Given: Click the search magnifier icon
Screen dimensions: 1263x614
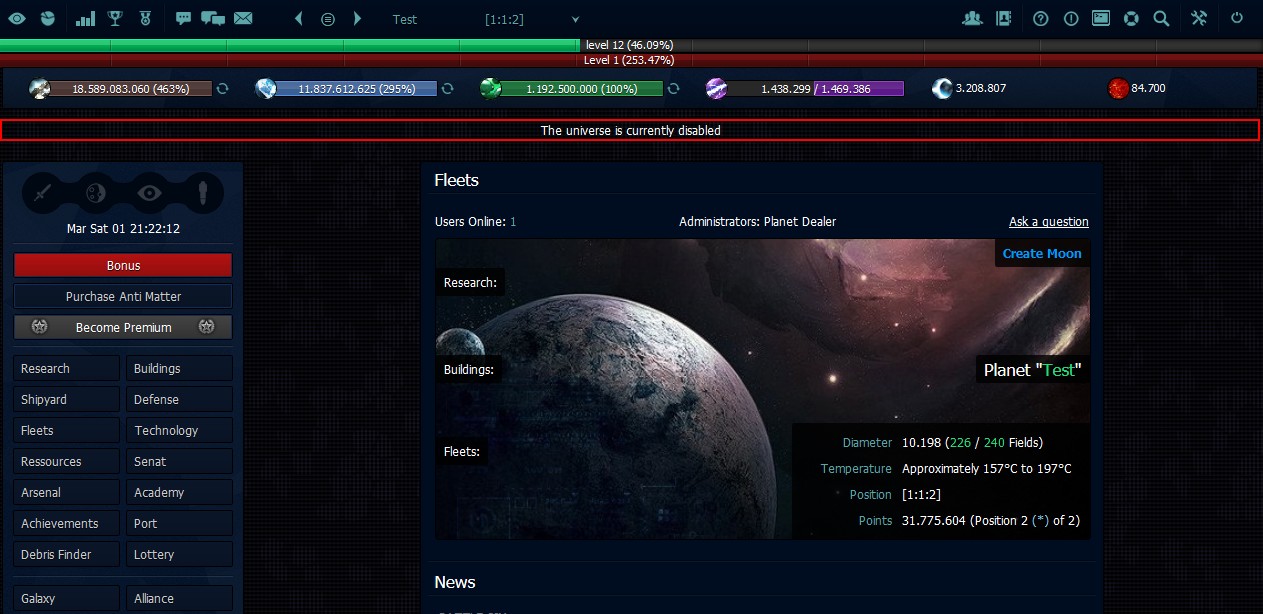Looking at the screenshot, I should tap(1161, 18).
